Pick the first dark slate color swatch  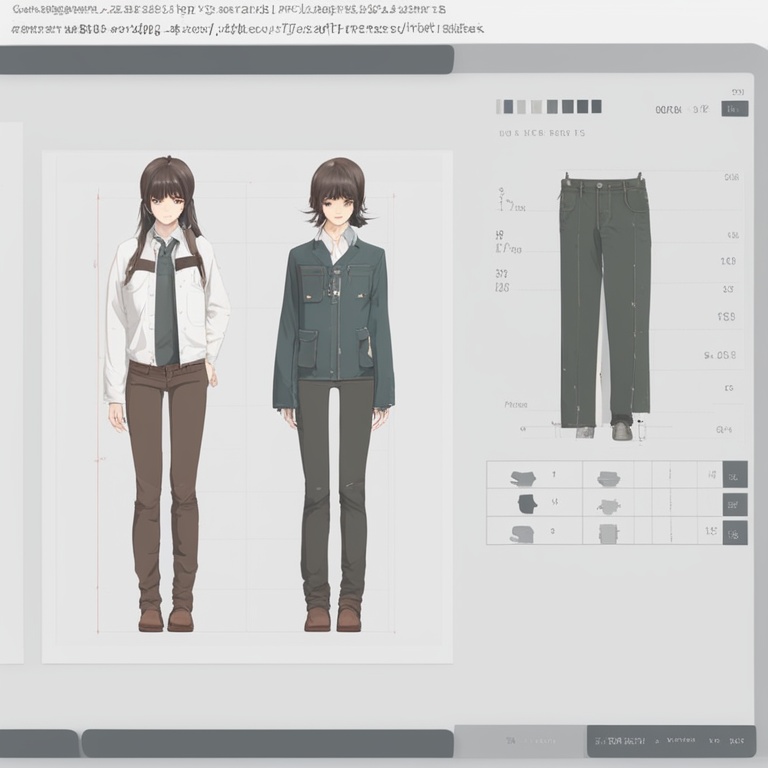point(508,107)
